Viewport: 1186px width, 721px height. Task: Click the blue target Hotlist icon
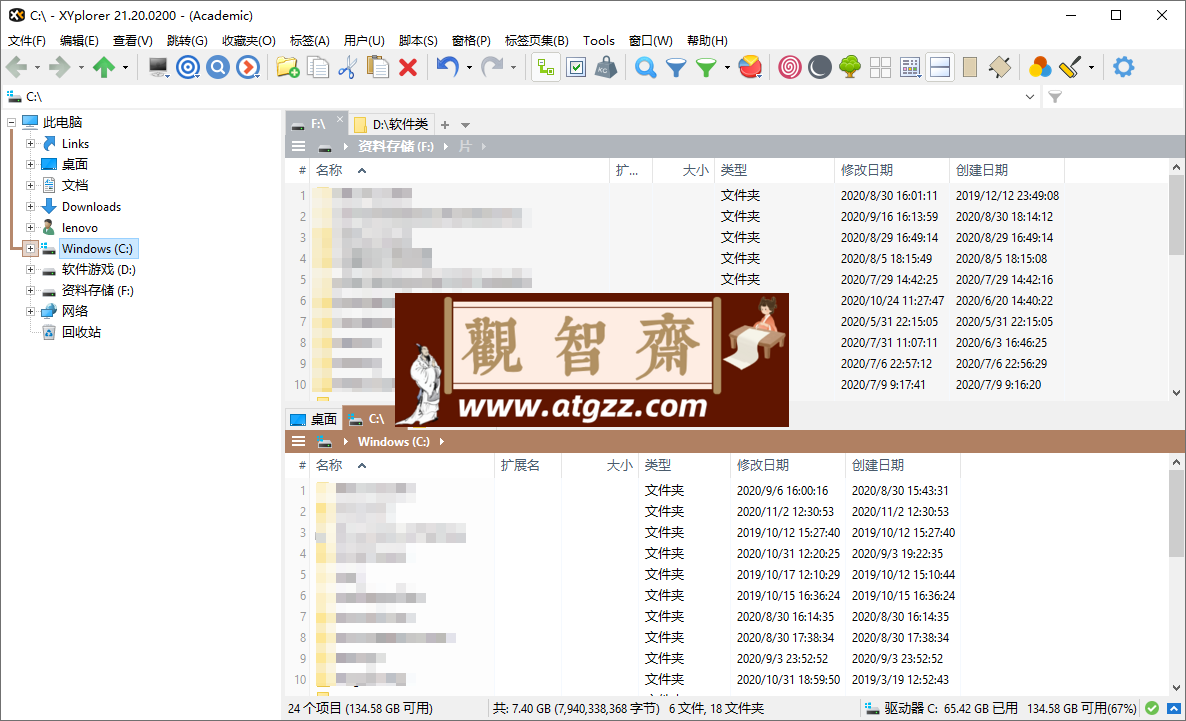tap(188, 67)
